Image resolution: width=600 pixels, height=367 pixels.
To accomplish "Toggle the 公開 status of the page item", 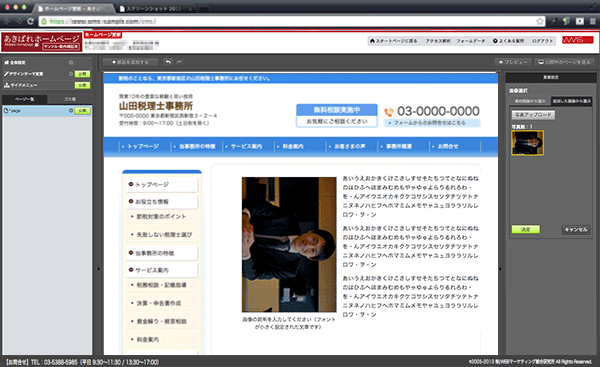I will [x=82, y=111].
